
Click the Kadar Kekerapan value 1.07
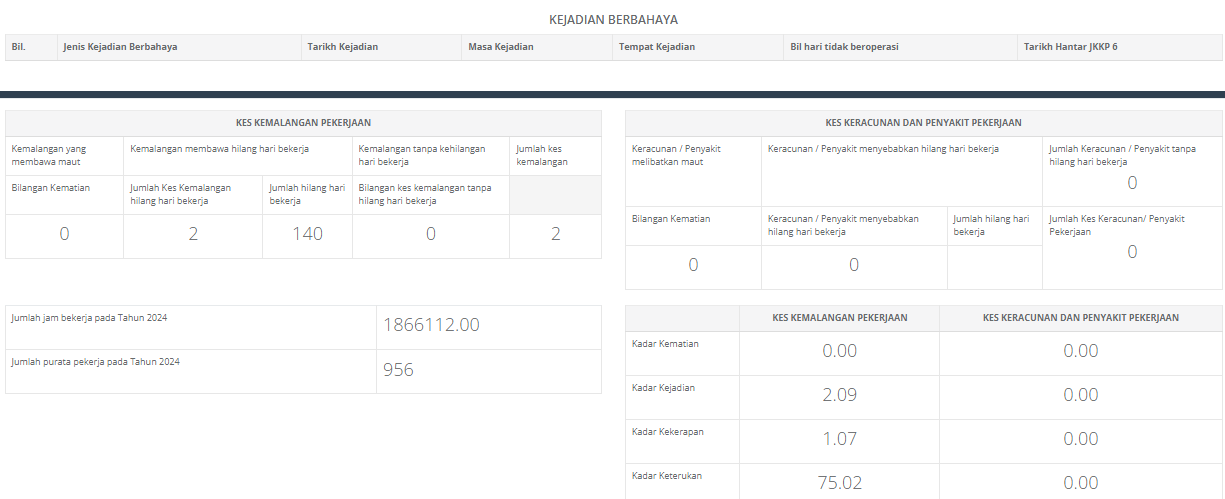click(x=840, y=438)
